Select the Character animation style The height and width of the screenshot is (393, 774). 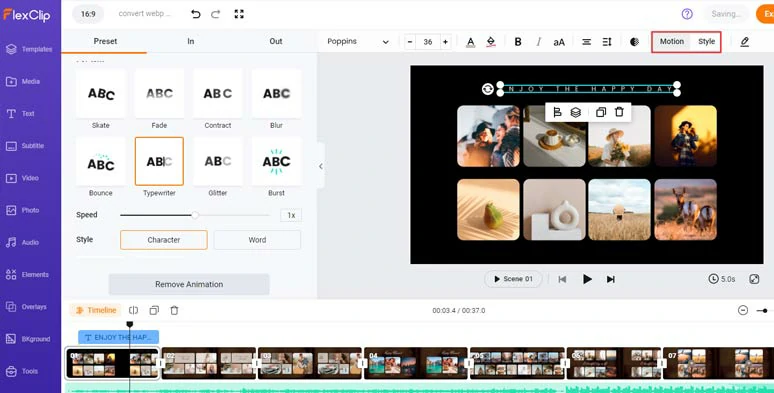[x=163, y=240]
